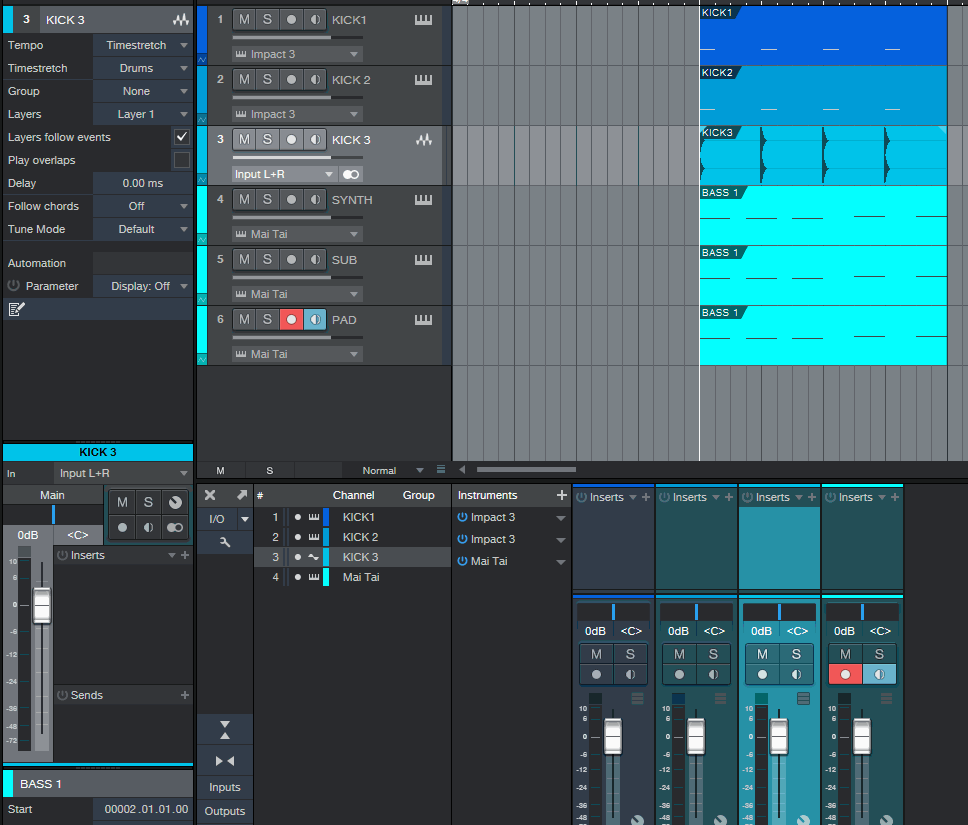Click the inspector KICK 3 volume fader
The image size is (968, 825).
tap(42, 606)
